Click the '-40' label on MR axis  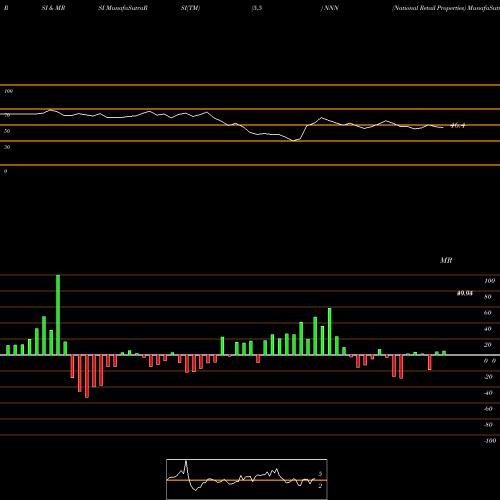coord(488,393)
